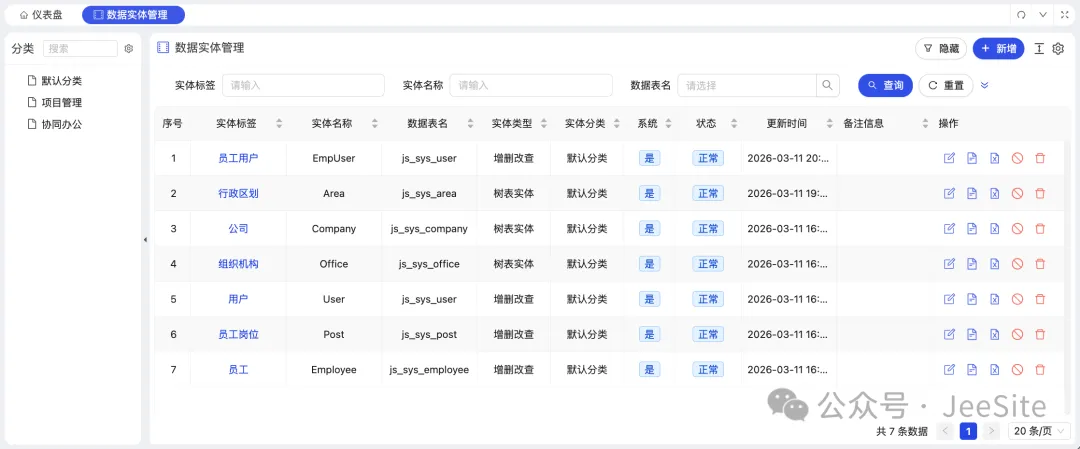This screenshot has height=449, width=1080.
Task: Switch to the 仪表盘 tab
Action: [x=41, y=15]
